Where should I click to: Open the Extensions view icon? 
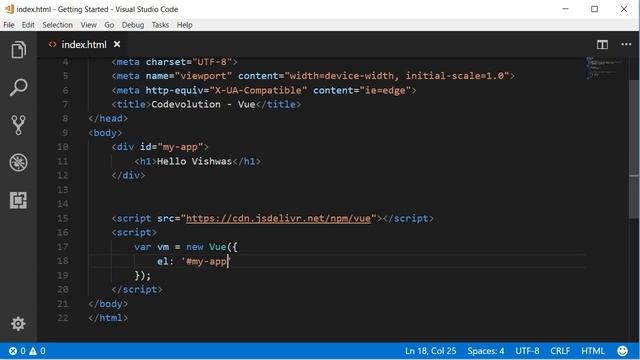[x=18, y=200]
